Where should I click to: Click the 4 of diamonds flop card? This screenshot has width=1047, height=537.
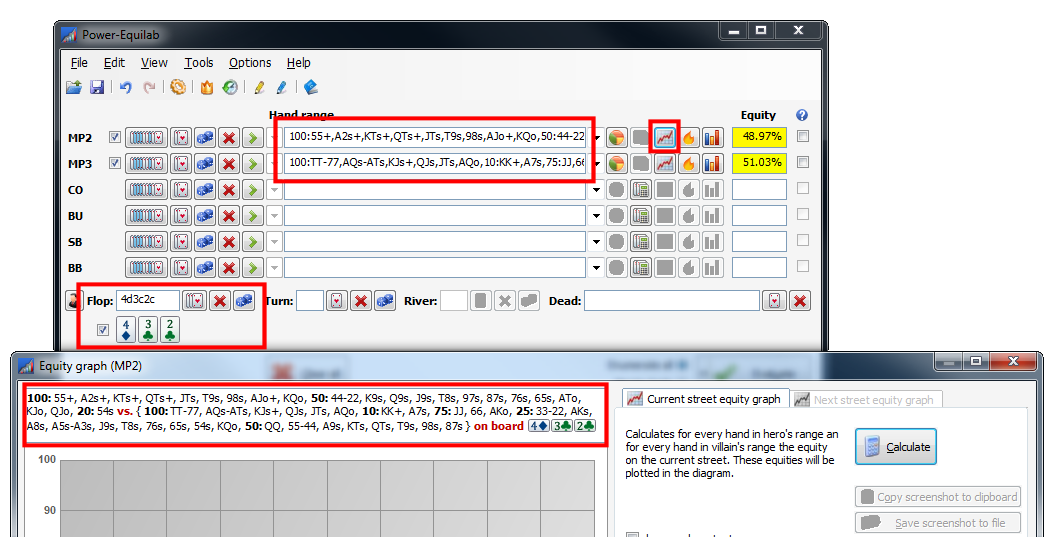pos(126,329)
